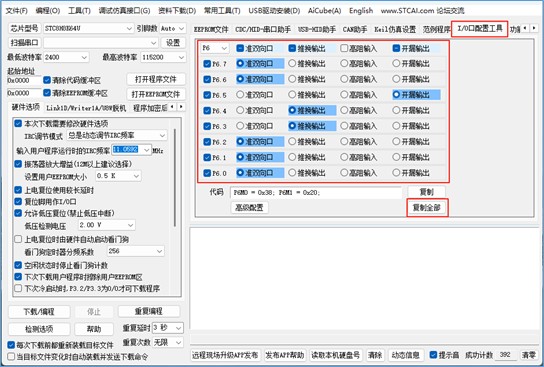Open the 重复延时 3 秒 dropdown
Viewport: 544px width, 367px height.
[168, 327]
